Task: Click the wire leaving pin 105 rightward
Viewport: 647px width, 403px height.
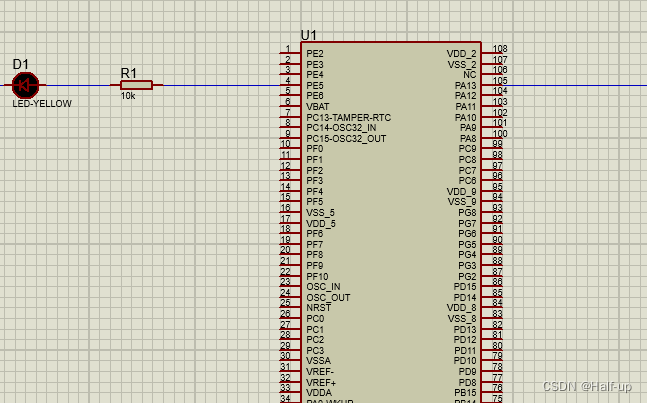Action: [574, 85]
